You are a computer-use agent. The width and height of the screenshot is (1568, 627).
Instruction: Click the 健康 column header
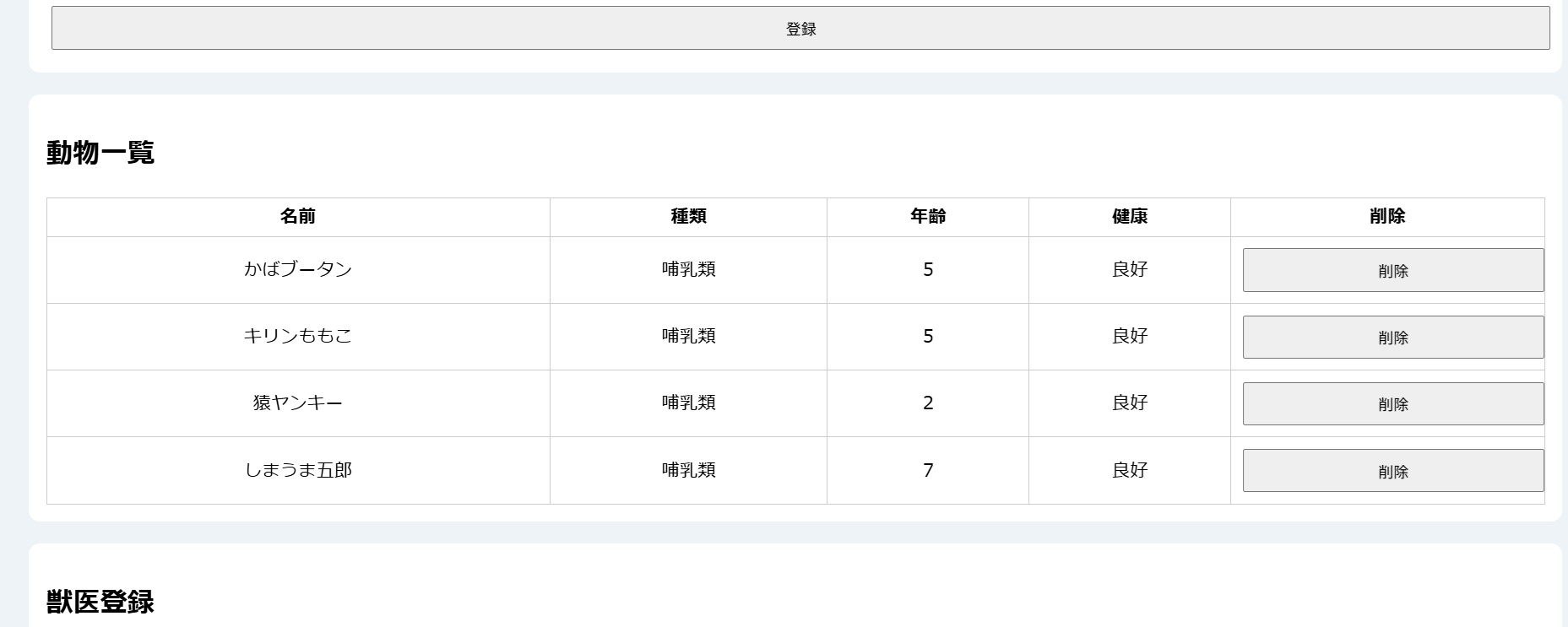tap(1129, 217)
